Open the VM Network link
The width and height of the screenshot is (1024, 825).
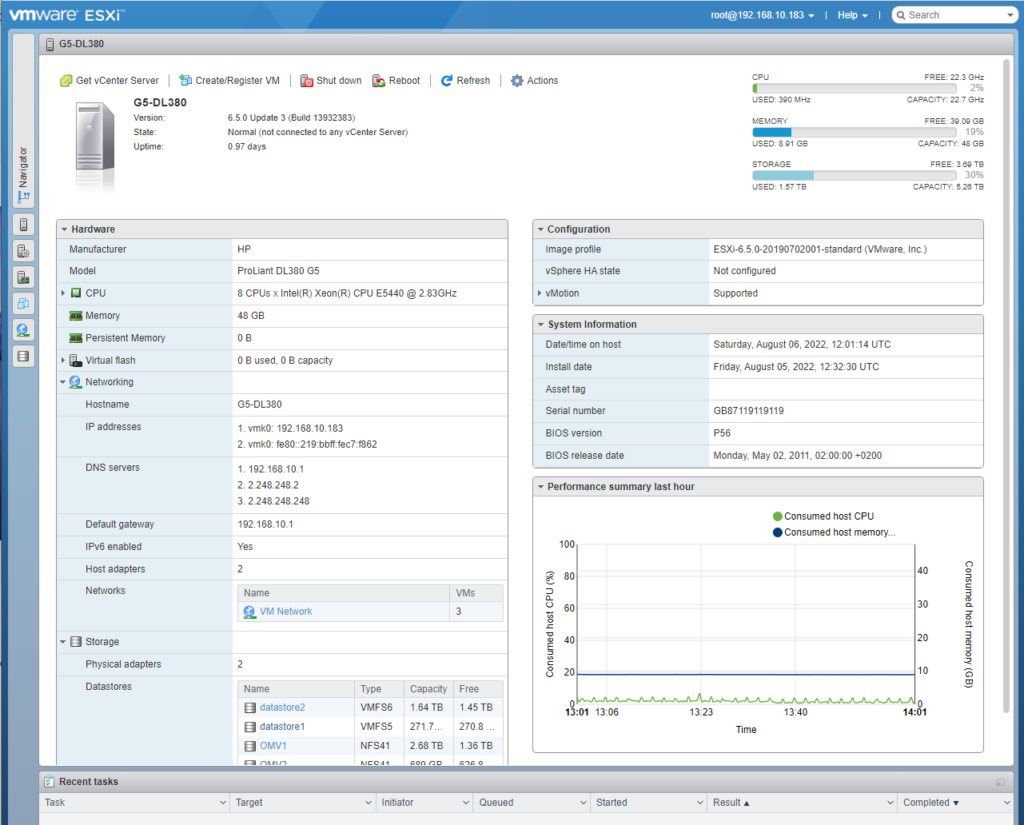pos(286,611)
